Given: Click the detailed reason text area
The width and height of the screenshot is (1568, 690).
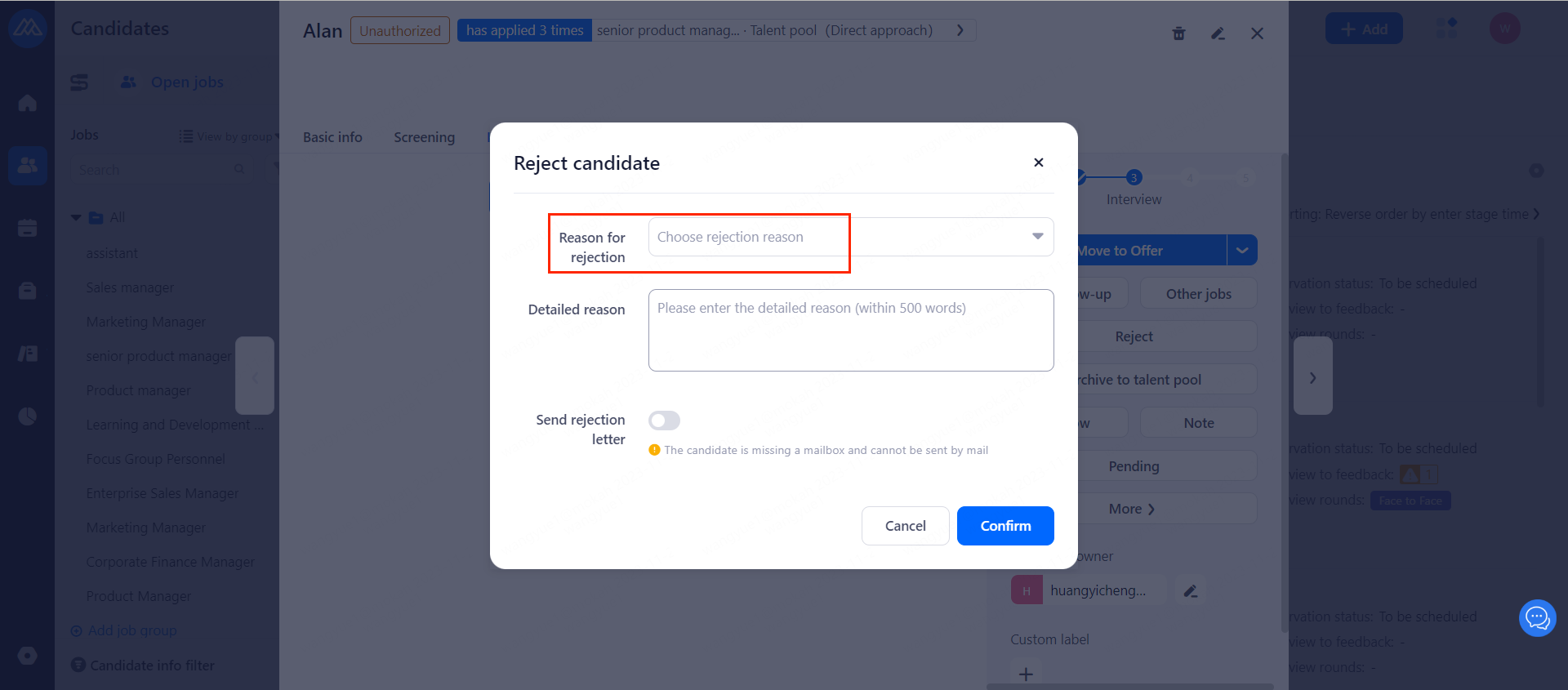Looking at the screenshot, I should [x=850, y=330].
